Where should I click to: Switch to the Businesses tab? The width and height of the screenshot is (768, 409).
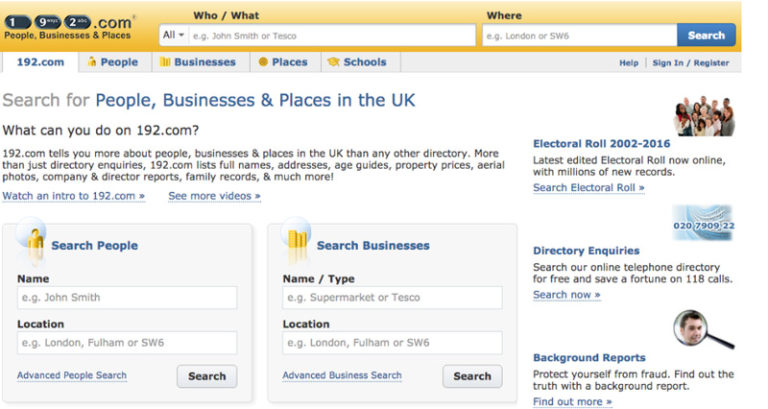pos(198,62)
